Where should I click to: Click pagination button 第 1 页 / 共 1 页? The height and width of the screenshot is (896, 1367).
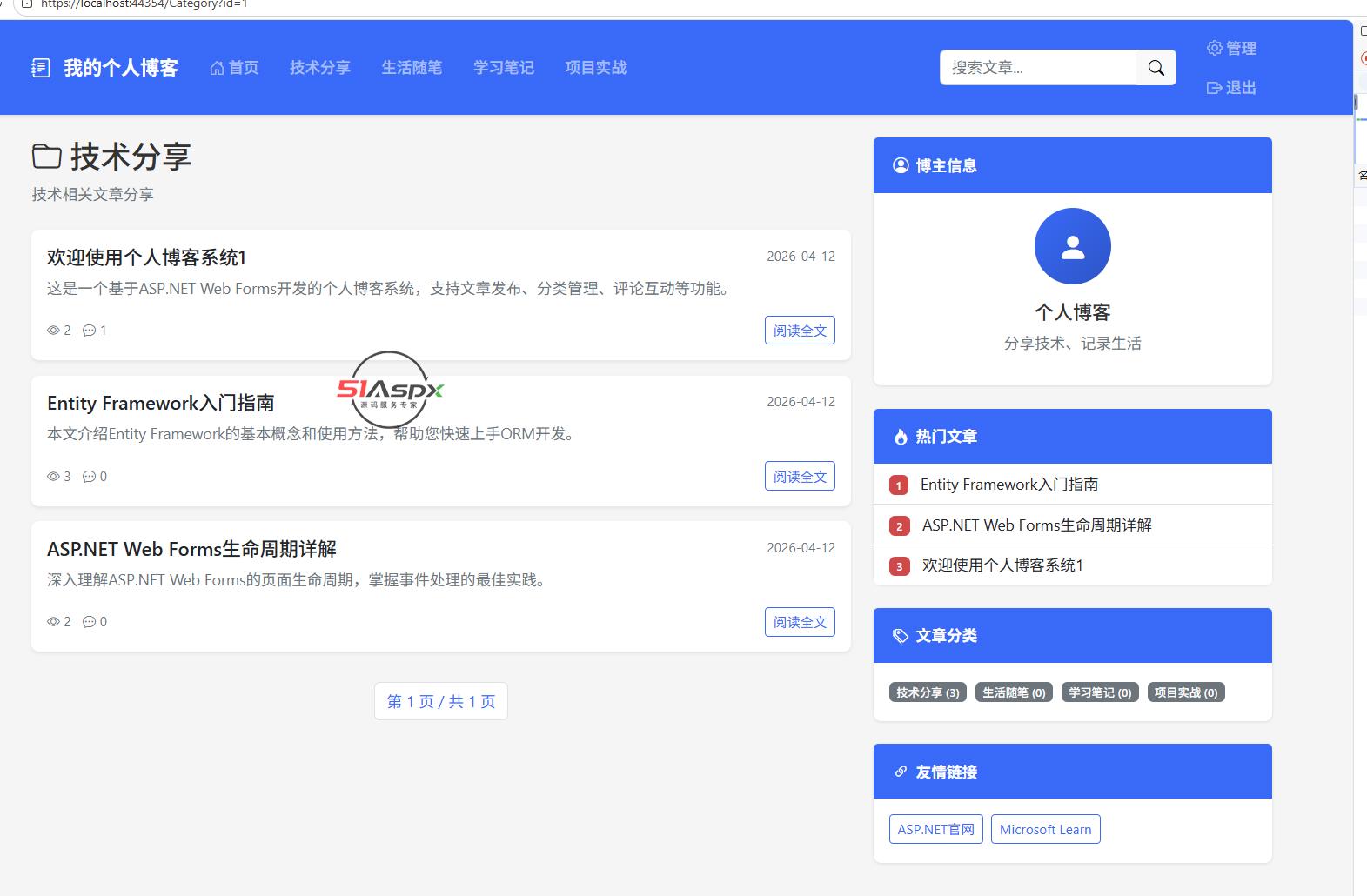(441, 701)
